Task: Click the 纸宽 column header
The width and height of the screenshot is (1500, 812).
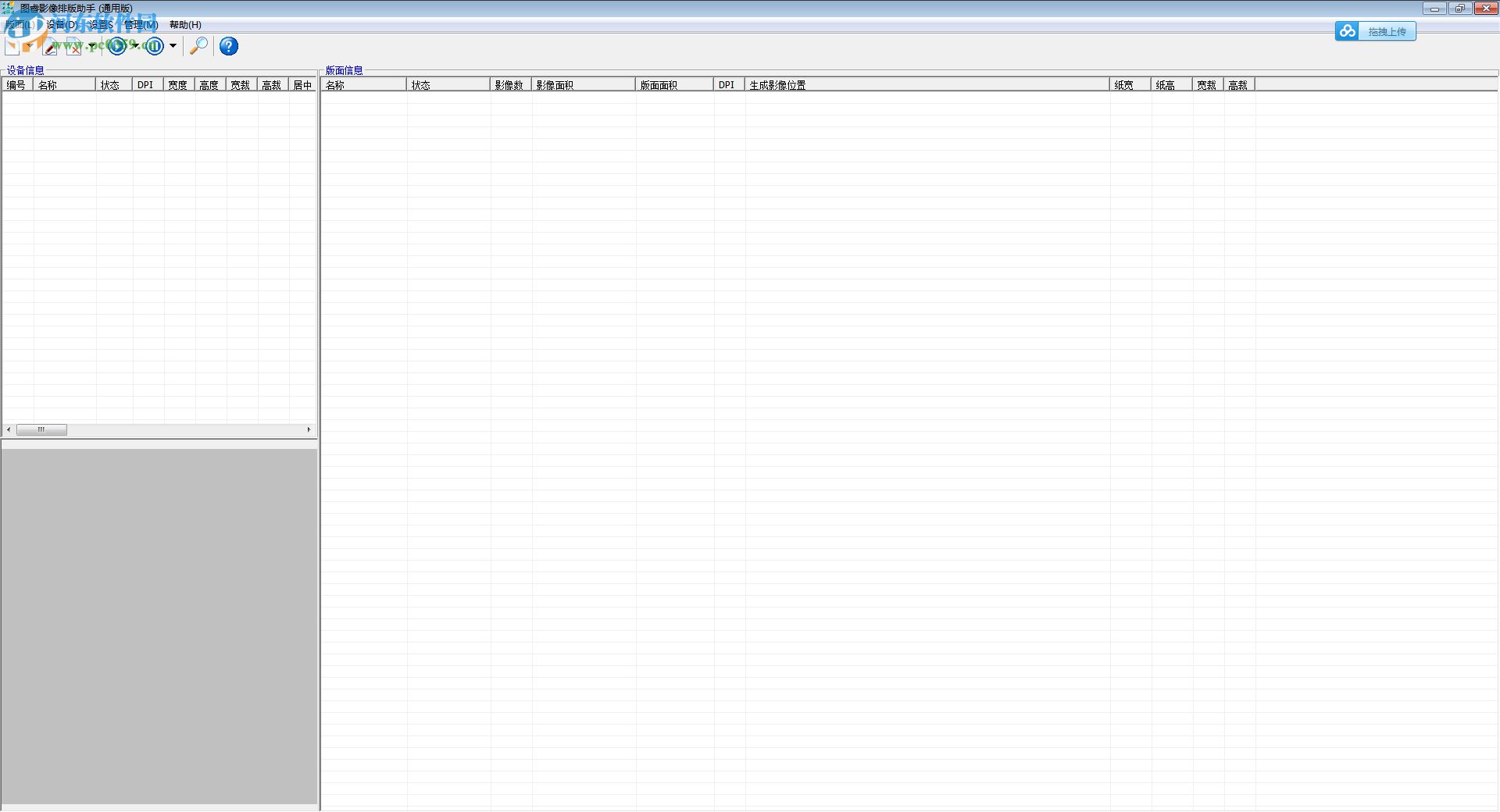Action: (x=1130, y=85)
